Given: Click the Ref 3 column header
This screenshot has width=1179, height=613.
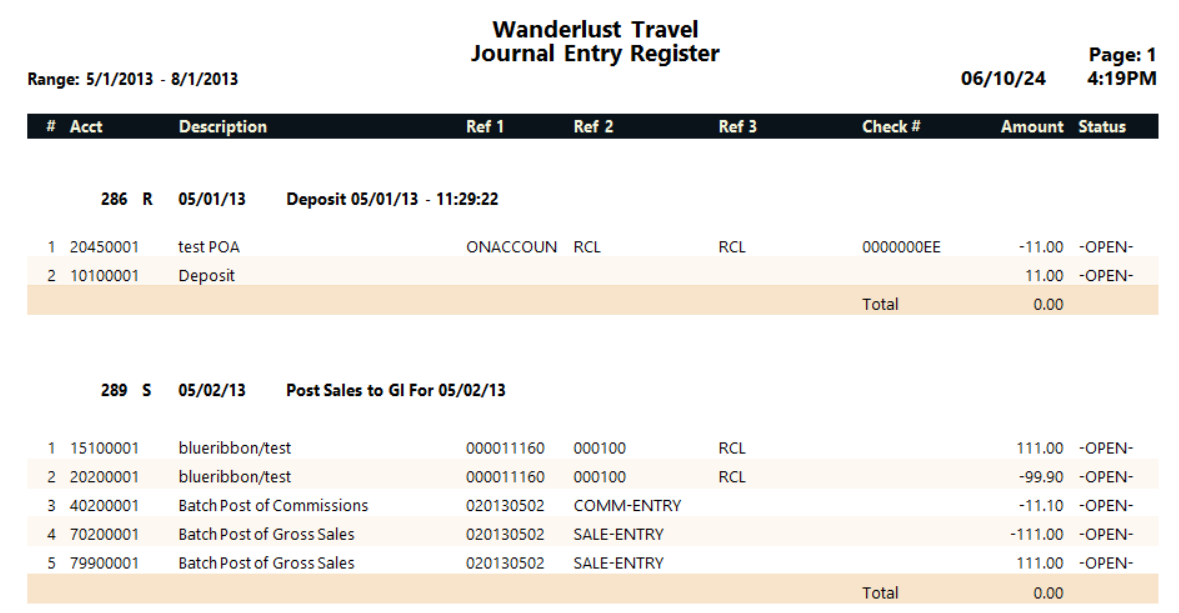Looking at the screenshot, I should click(x=737, y=126).
